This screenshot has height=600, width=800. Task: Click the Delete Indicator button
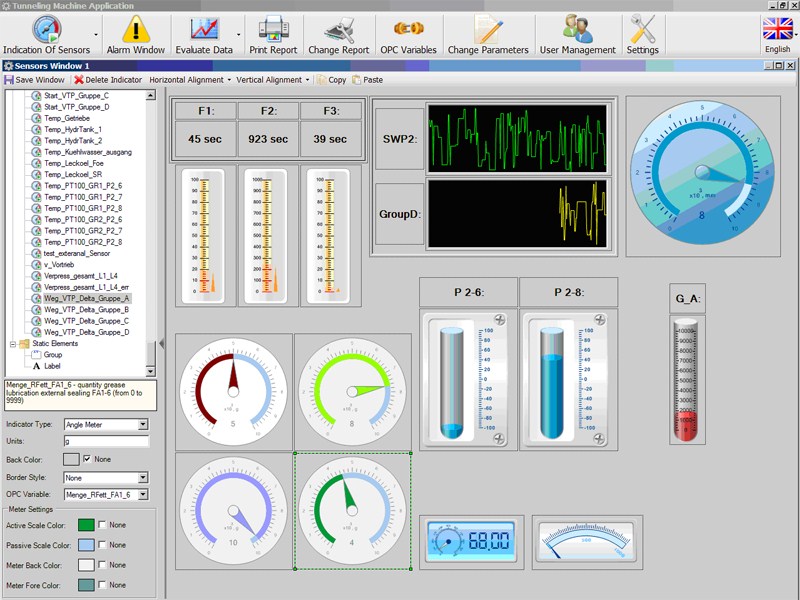[x=108, y=80]
